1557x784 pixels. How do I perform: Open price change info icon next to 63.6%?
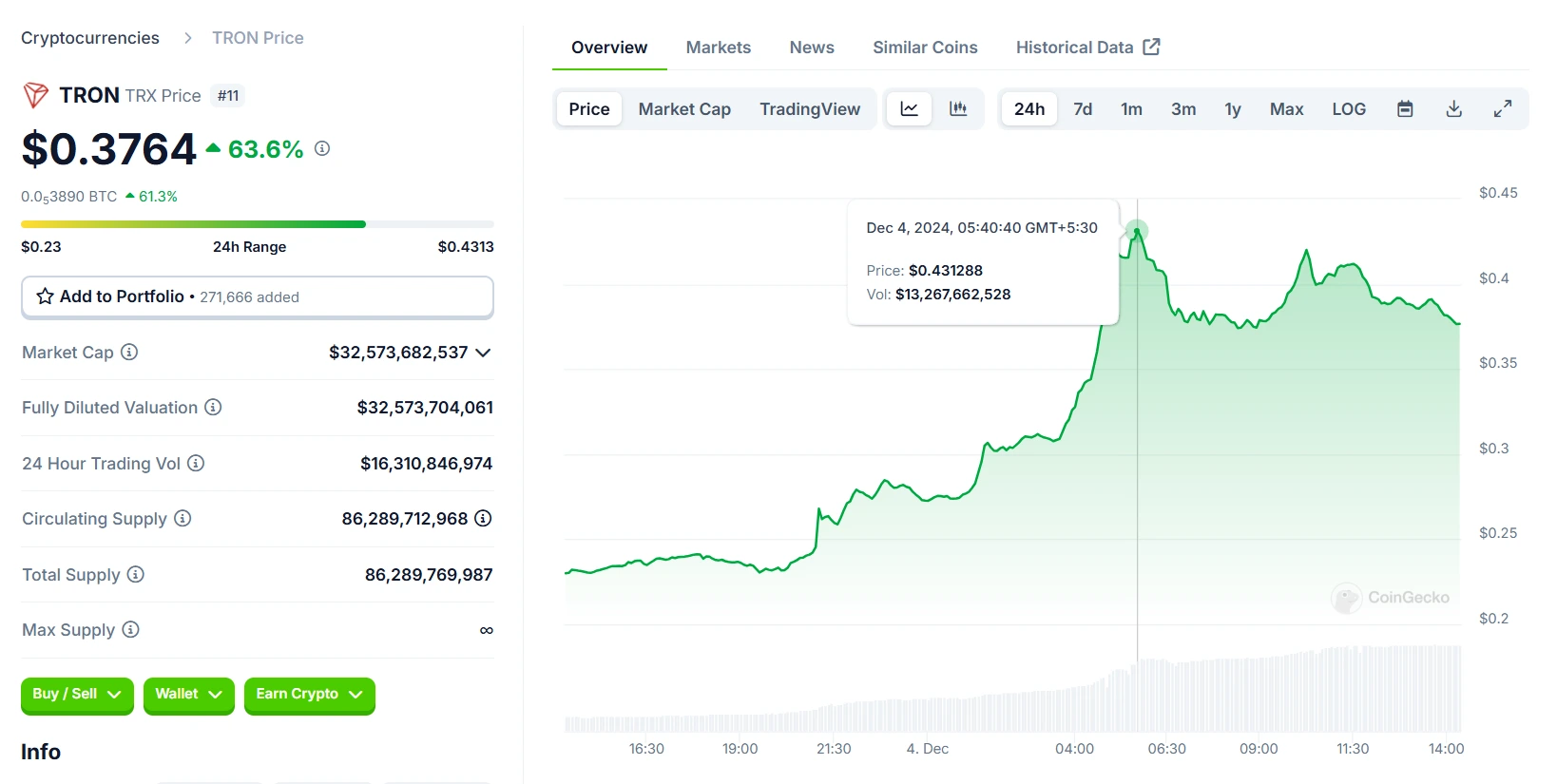pyautogui.click(x=322, y=148)
